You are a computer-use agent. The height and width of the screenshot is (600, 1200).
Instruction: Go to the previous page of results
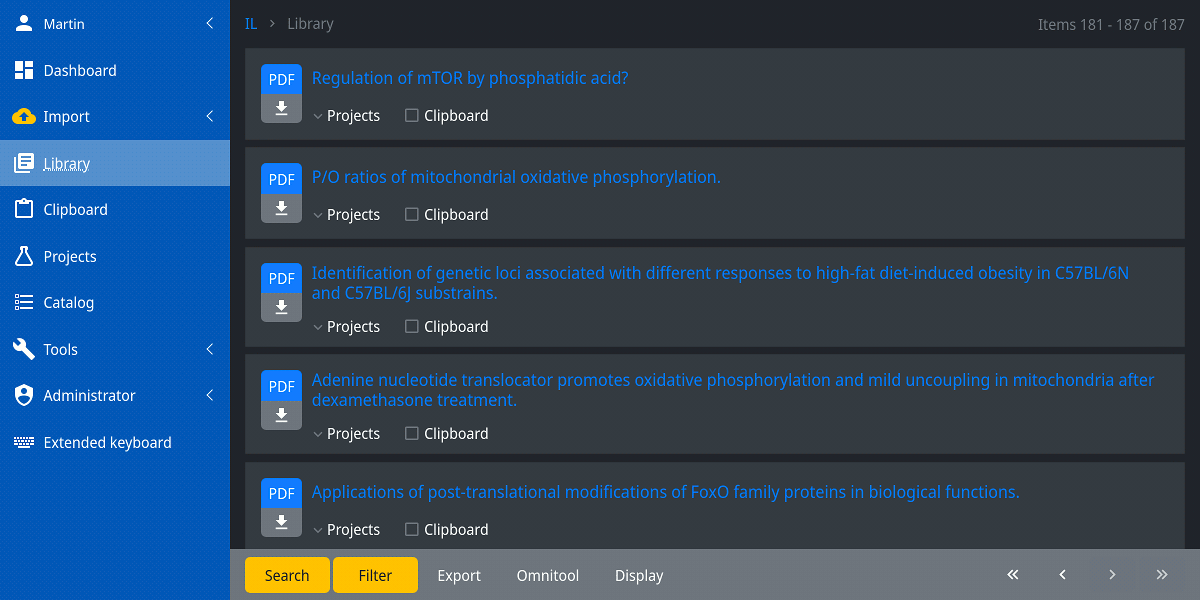(1062, 575)
